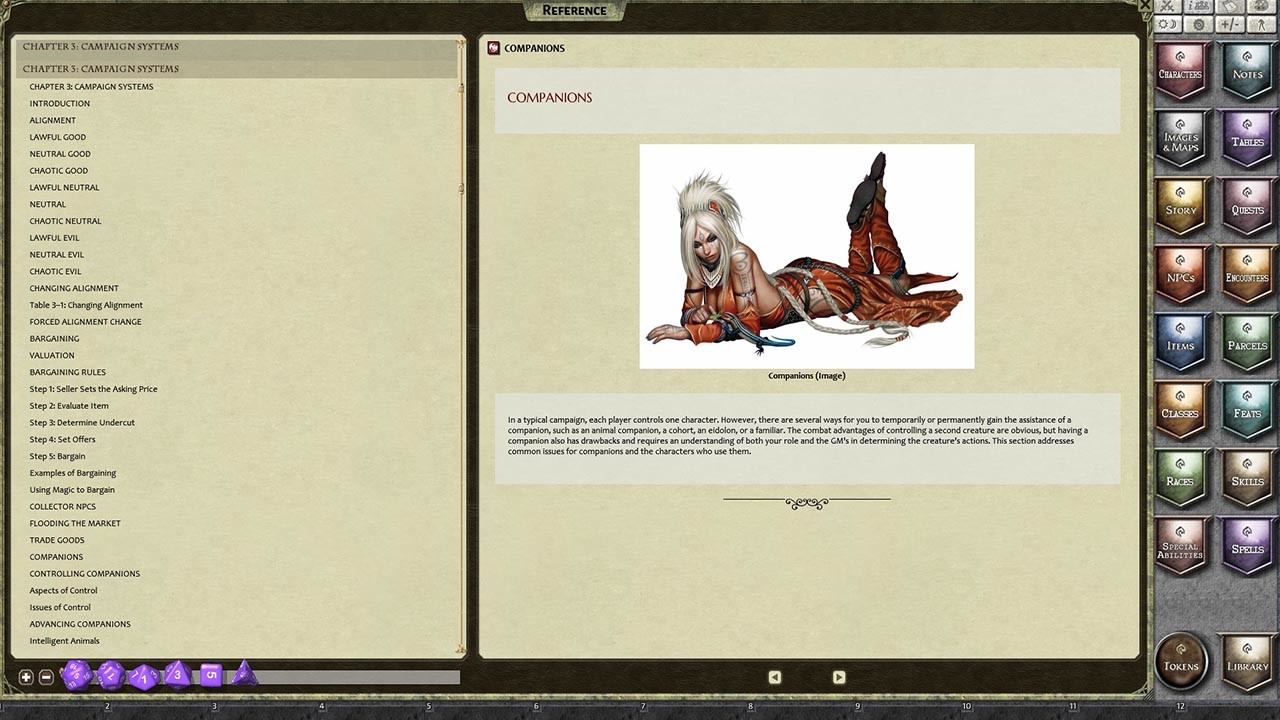This screenshot has width=1280, height=720.
Task: Click the next page arrow
Action: coord(839,677)
